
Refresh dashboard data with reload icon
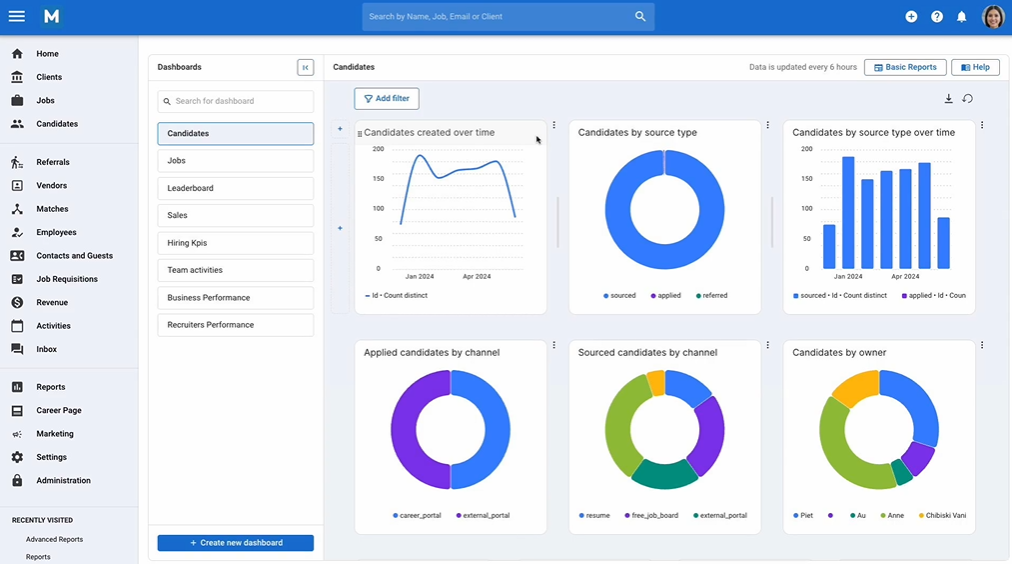967,99
